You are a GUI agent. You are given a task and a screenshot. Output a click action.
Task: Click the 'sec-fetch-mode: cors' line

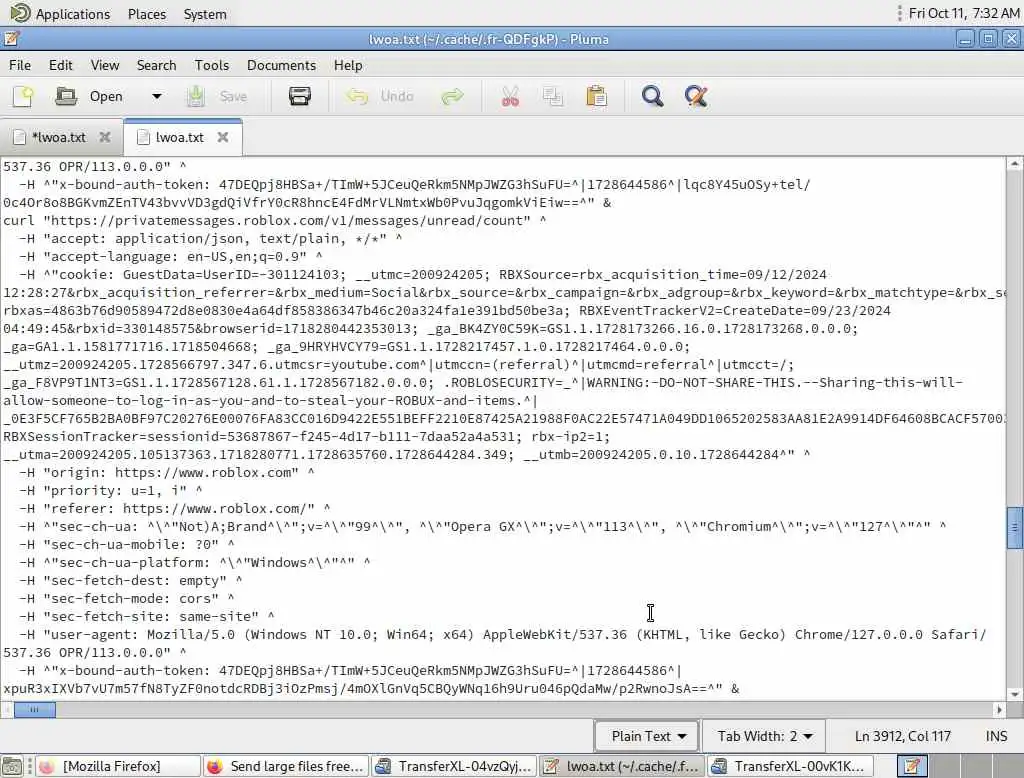pyautogui.click(x=126, y=598)
